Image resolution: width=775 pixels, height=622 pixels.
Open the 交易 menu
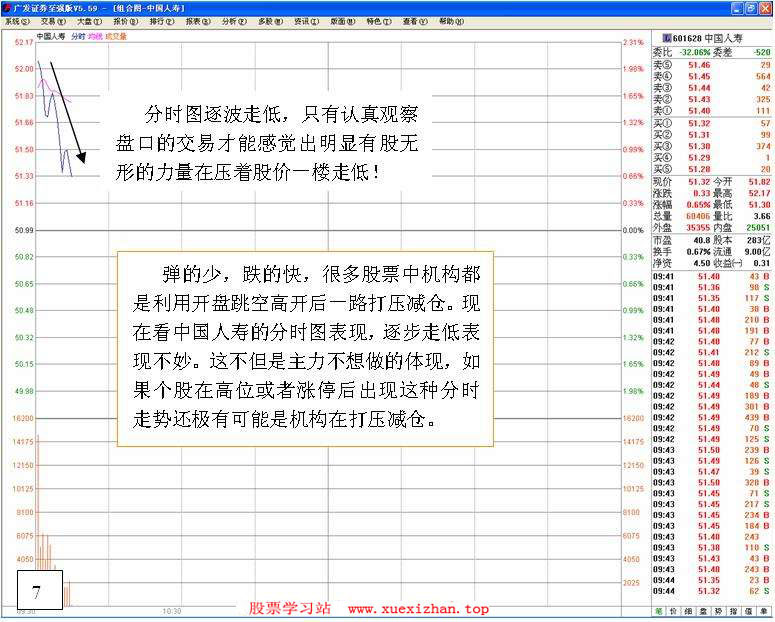[x=53, y=22]
